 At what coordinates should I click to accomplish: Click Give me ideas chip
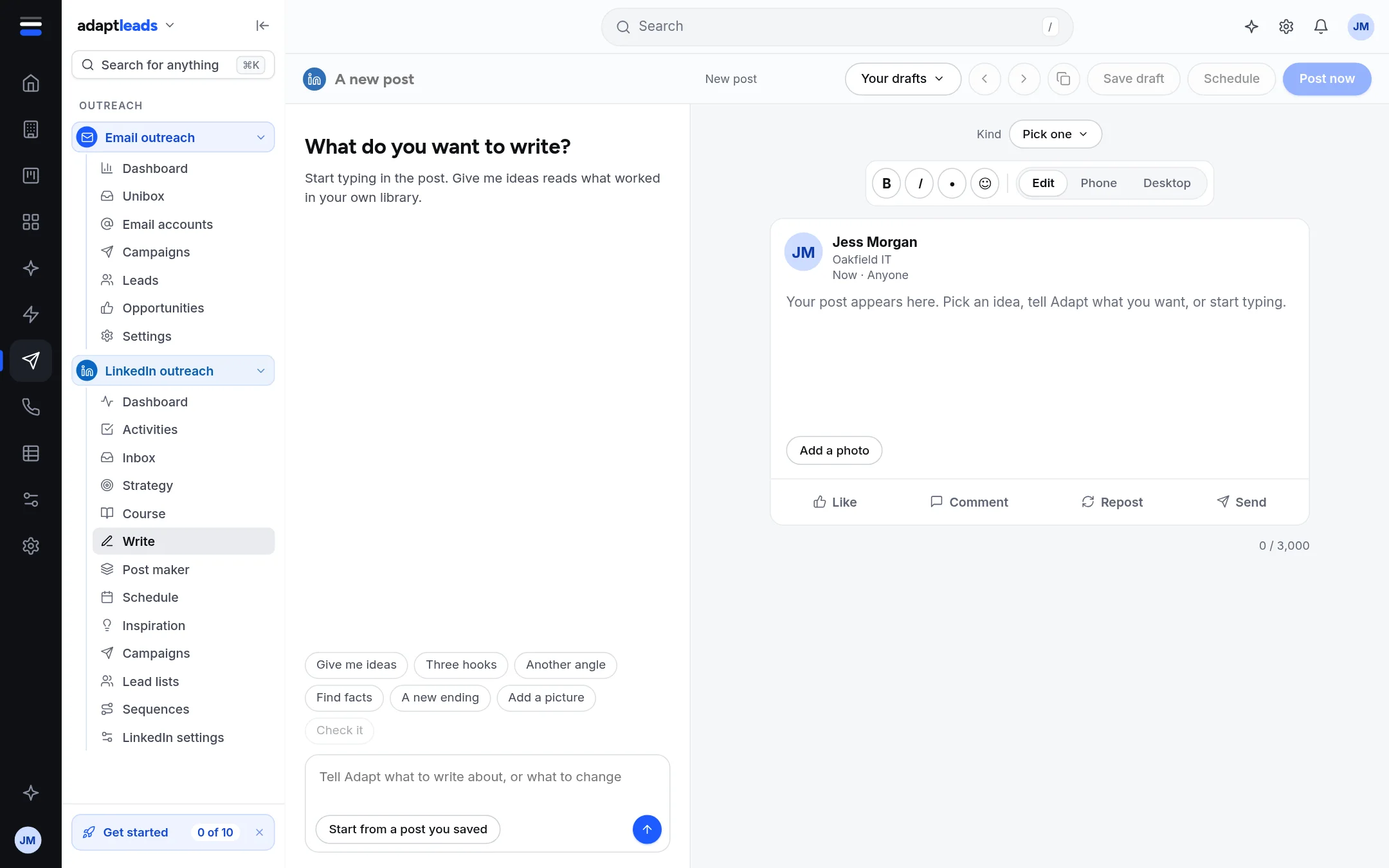click(356, 665)
